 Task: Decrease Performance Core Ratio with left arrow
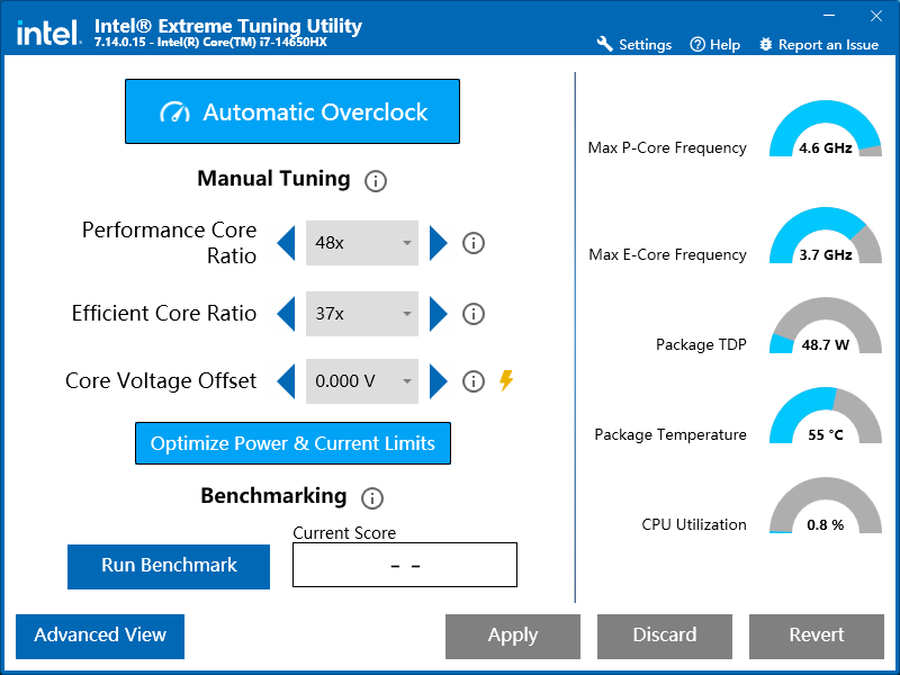click(x=286, y=243)
